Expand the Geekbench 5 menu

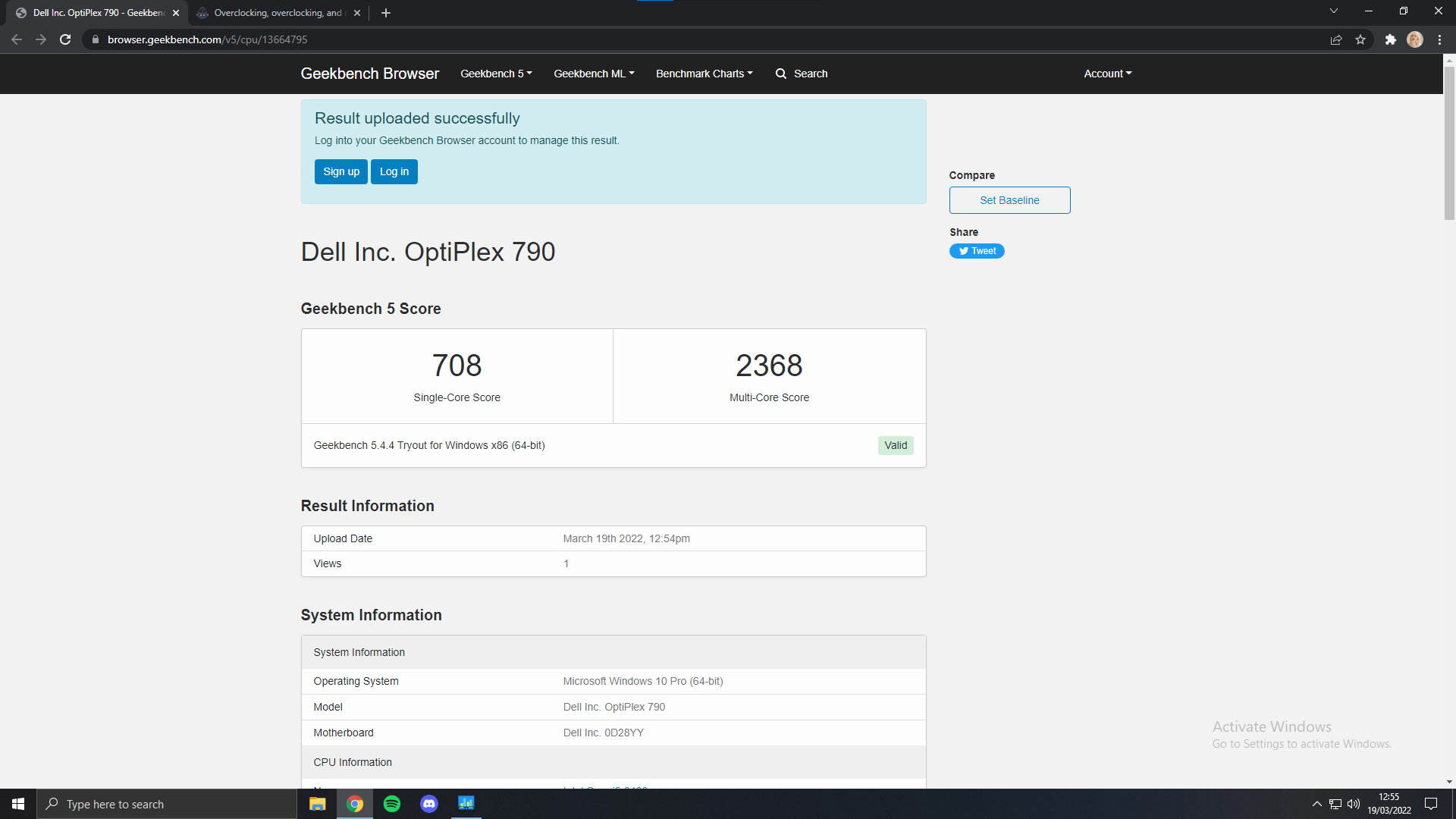click(496, 74)
